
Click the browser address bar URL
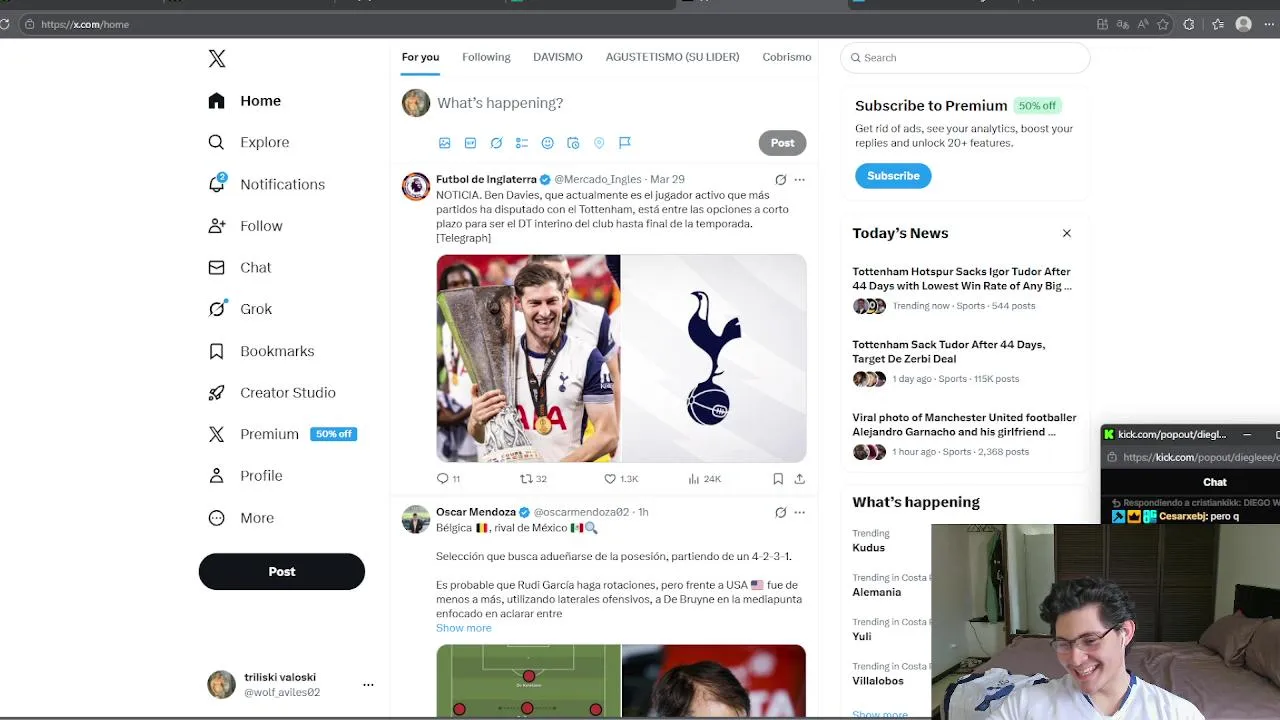[85, 24]
